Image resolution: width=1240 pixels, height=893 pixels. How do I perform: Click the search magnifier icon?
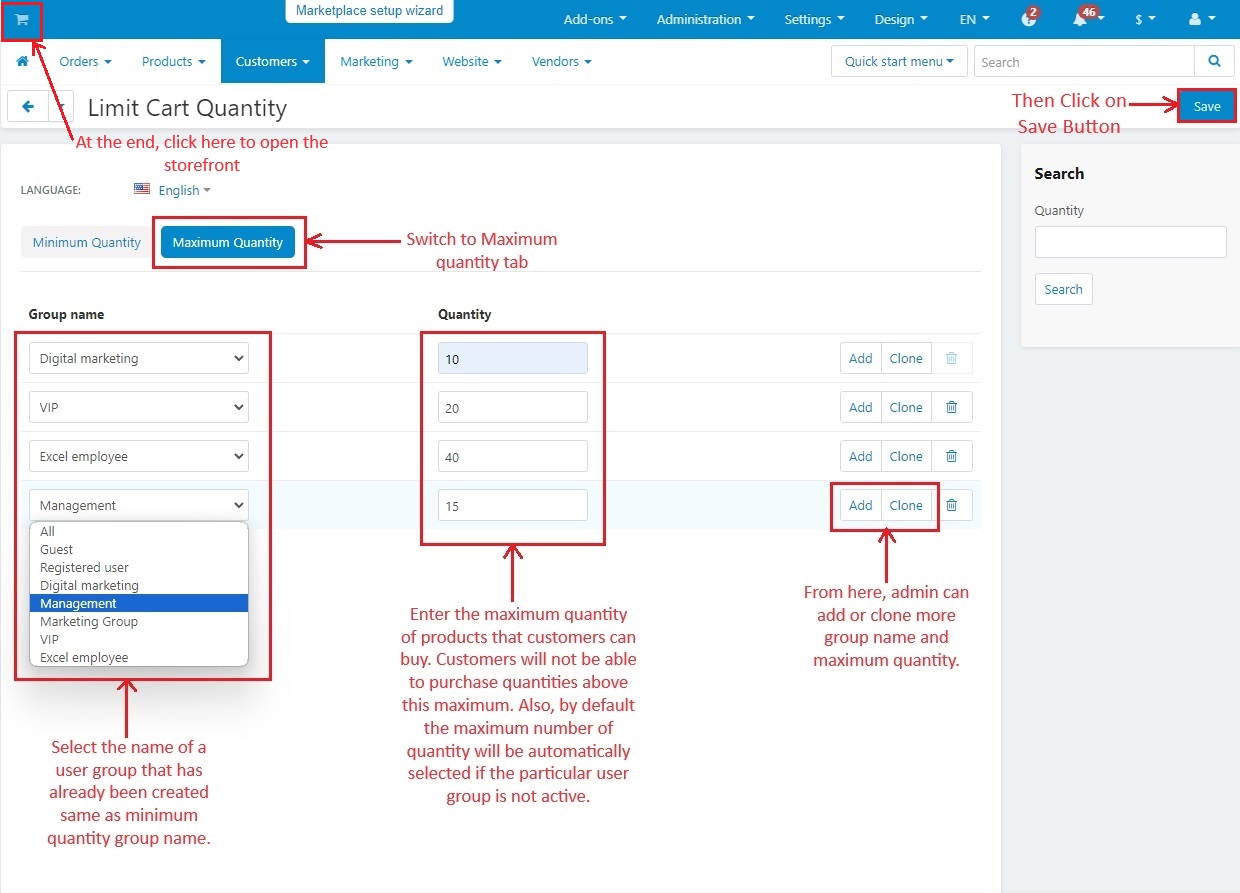coord(1214,61)
